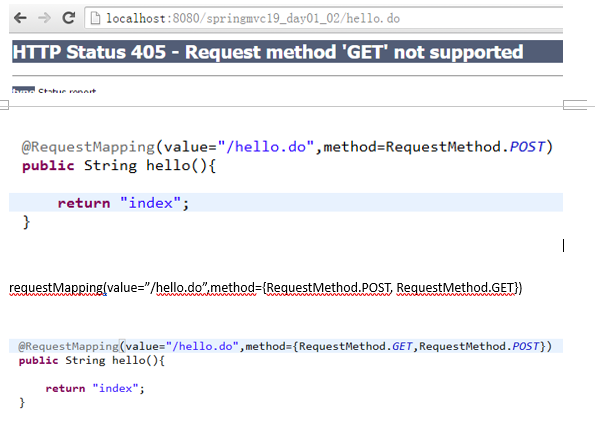The image size is (595, 428).
Task: Click the HTTP Status 405 heading
Action: tap(268, 52)
